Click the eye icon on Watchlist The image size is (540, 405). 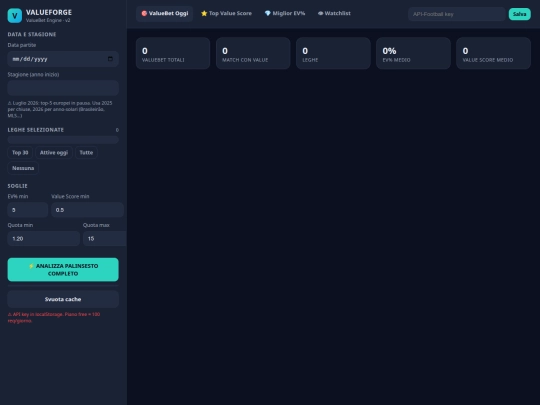coord(320,13)
